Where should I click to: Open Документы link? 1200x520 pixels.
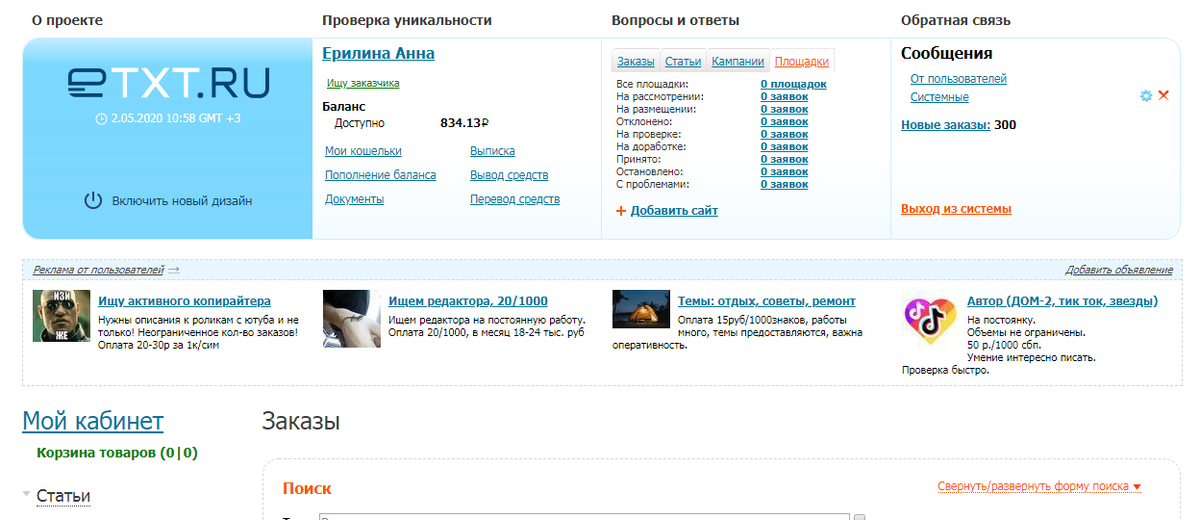tap(354, 199)
